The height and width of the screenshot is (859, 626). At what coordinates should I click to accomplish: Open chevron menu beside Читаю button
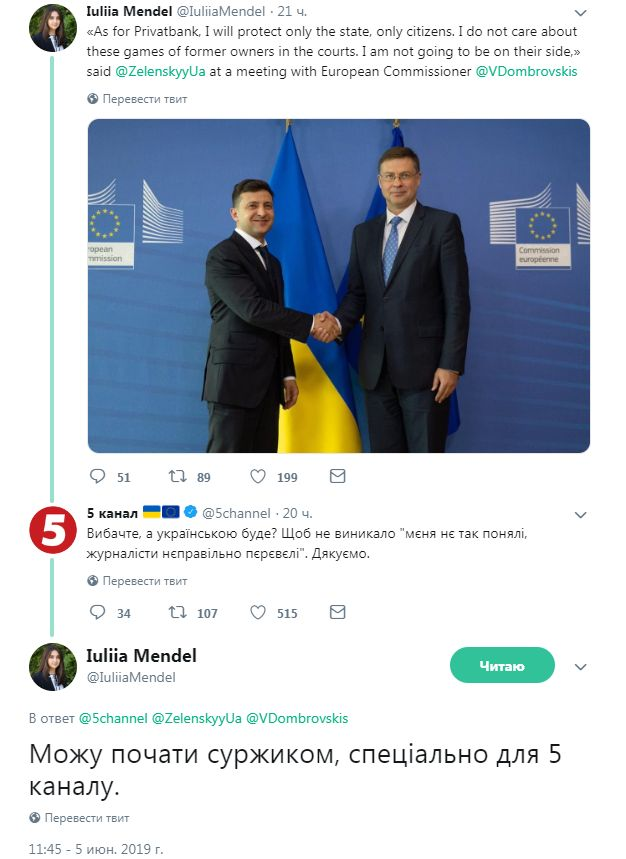point(581,667)
